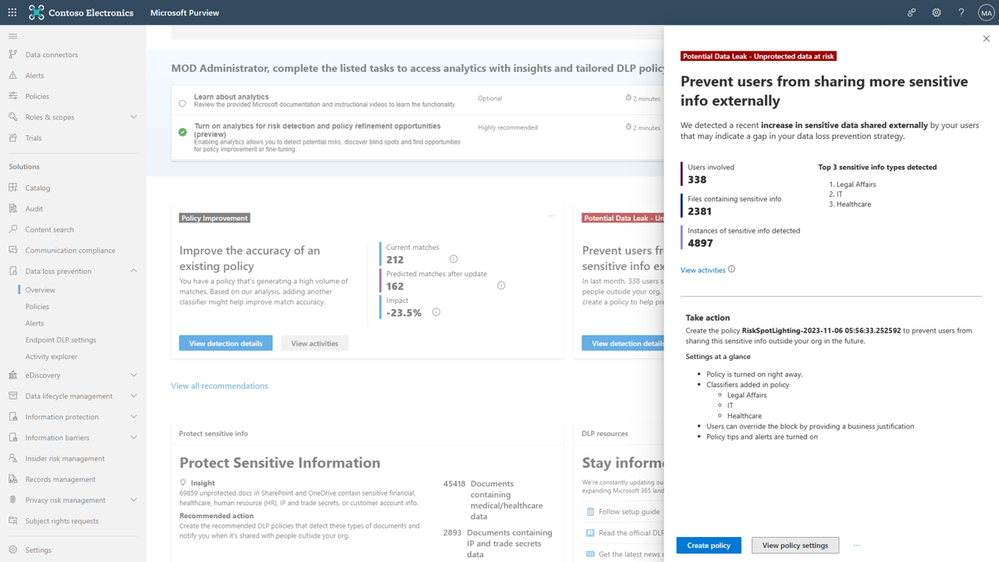Toggle the Turn on analytics completed checkmark
This screenshot has height=562, width=999.
[182, 133]
